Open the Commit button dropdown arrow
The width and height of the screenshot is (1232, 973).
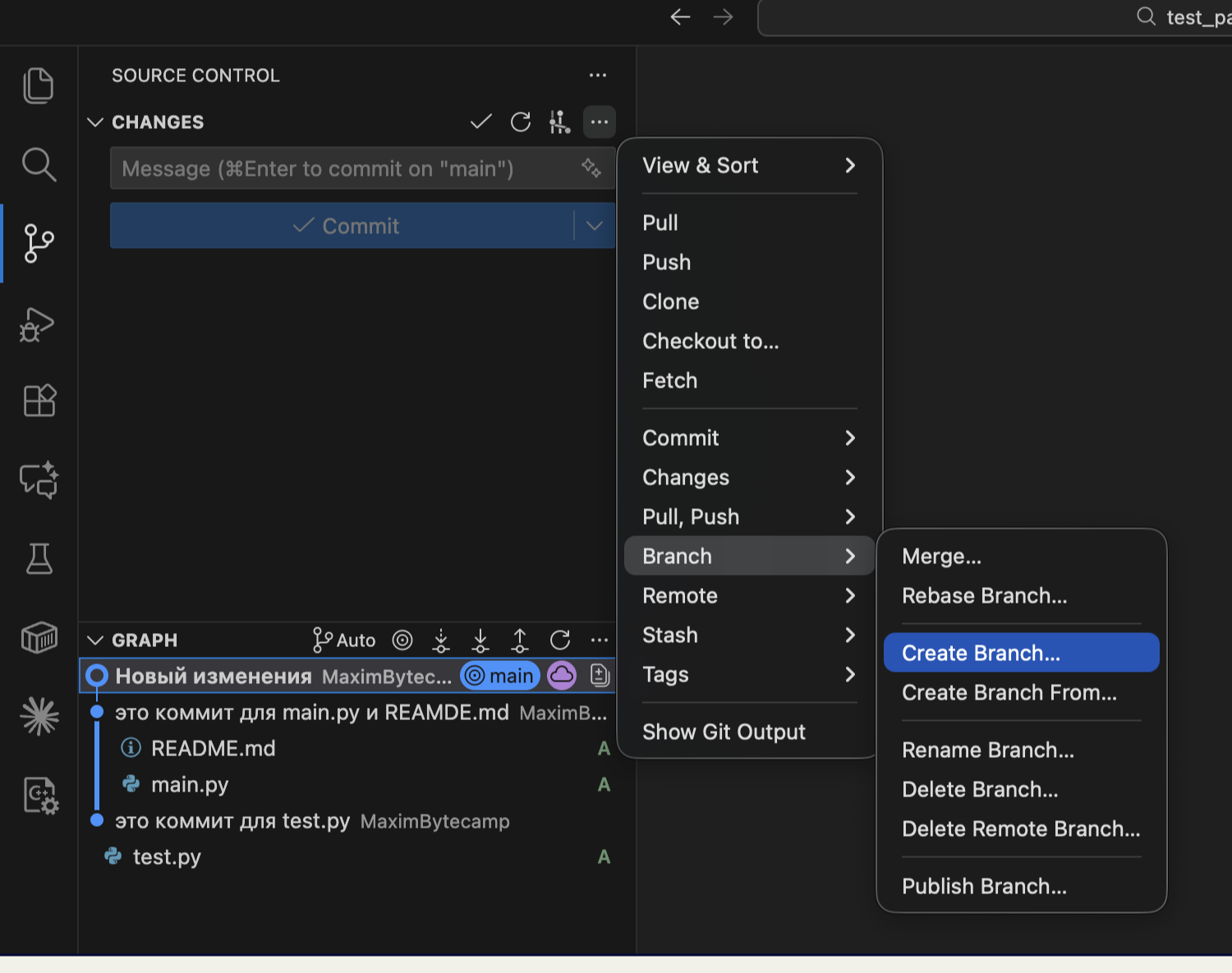(x=595, y=226)
